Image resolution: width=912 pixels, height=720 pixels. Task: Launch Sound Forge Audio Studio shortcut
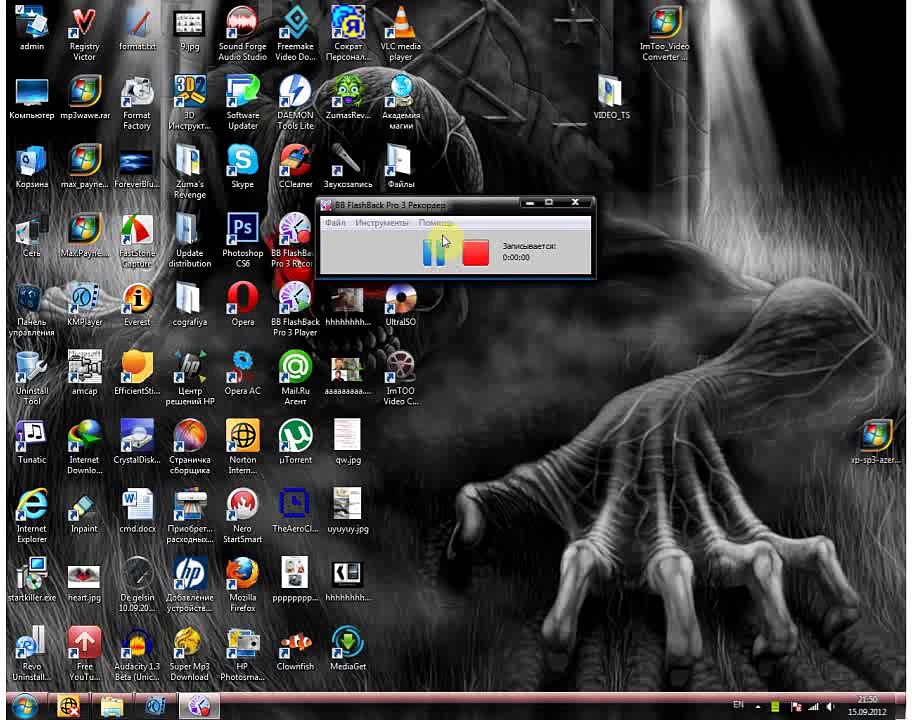243,34
